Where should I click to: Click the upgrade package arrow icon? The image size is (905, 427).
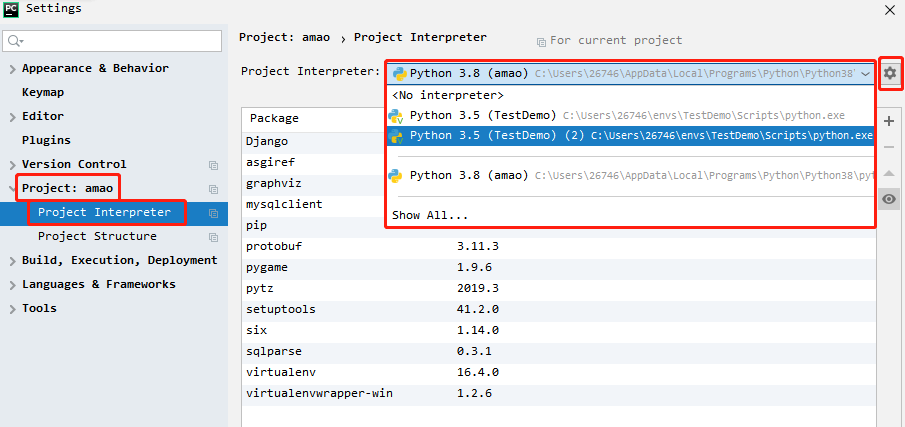(x=889, y=173)
